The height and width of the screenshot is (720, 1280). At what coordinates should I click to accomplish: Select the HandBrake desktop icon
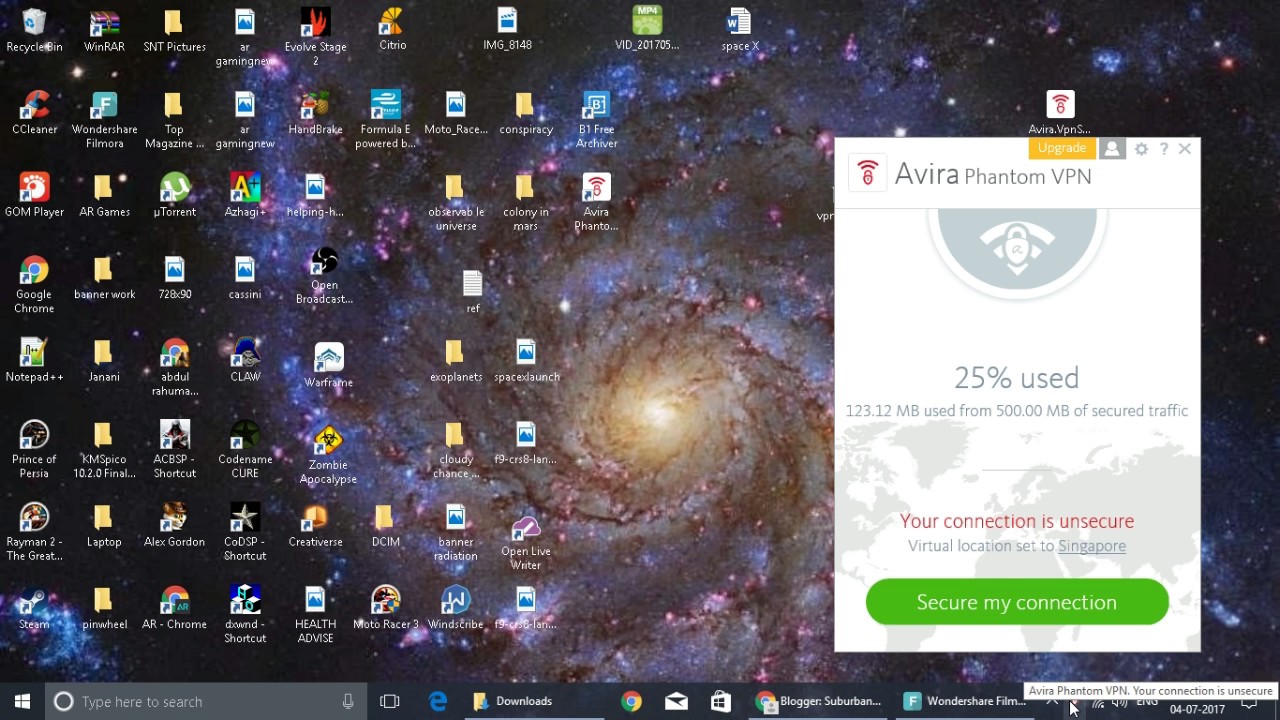(315, 113)
